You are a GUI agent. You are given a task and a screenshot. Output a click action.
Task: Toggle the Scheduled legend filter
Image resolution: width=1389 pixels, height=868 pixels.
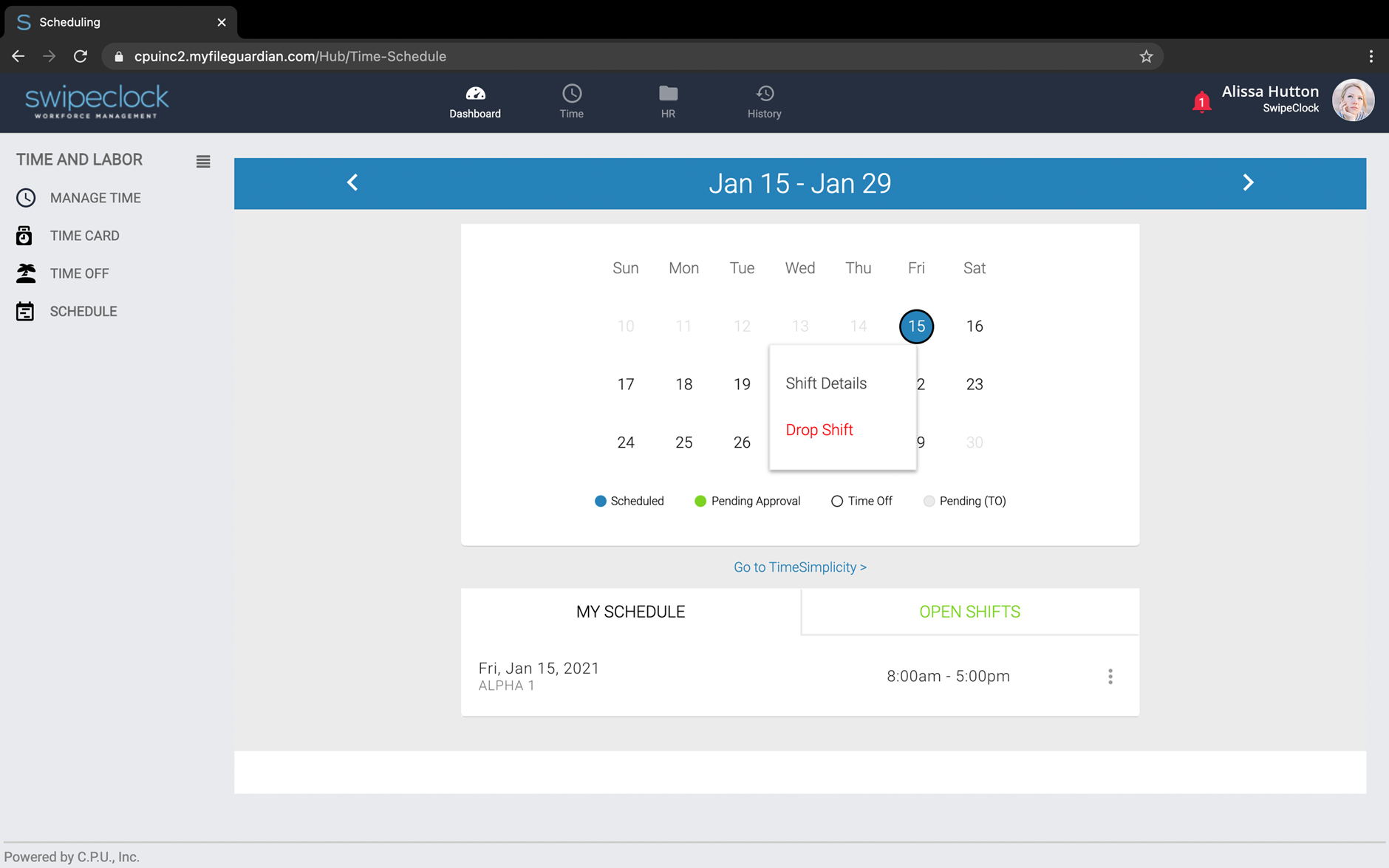(601, 501)
